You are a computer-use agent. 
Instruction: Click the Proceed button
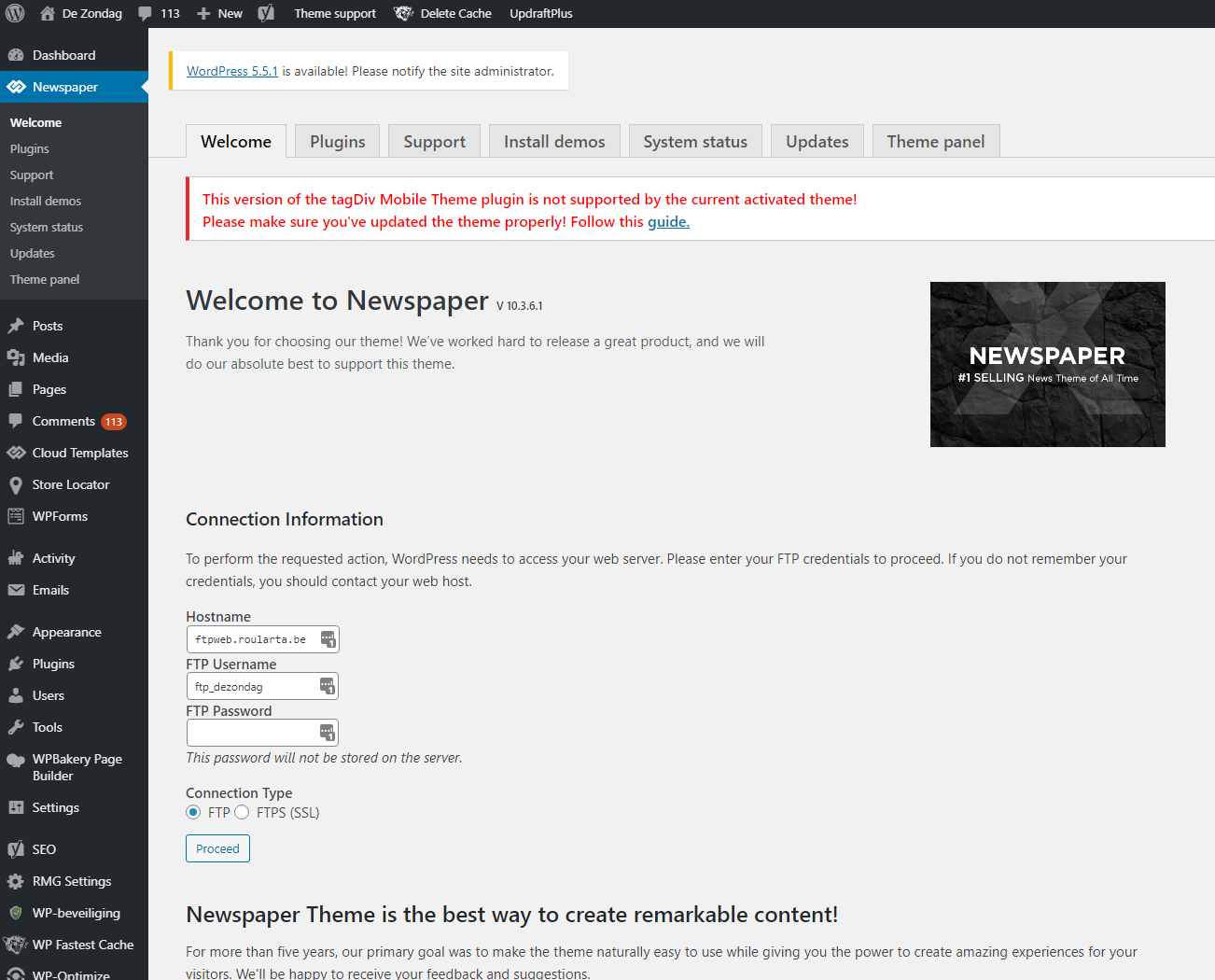(217, 848)
